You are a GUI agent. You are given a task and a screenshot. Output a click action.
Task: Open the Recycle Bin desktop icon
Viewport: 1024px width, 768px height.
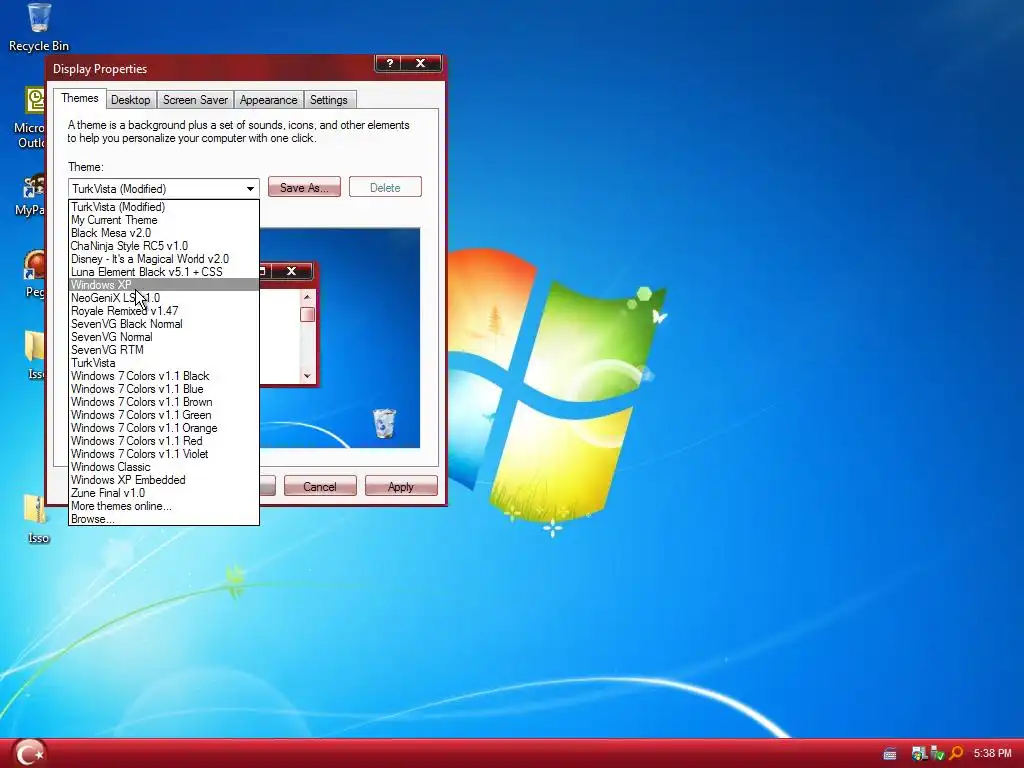39,27
